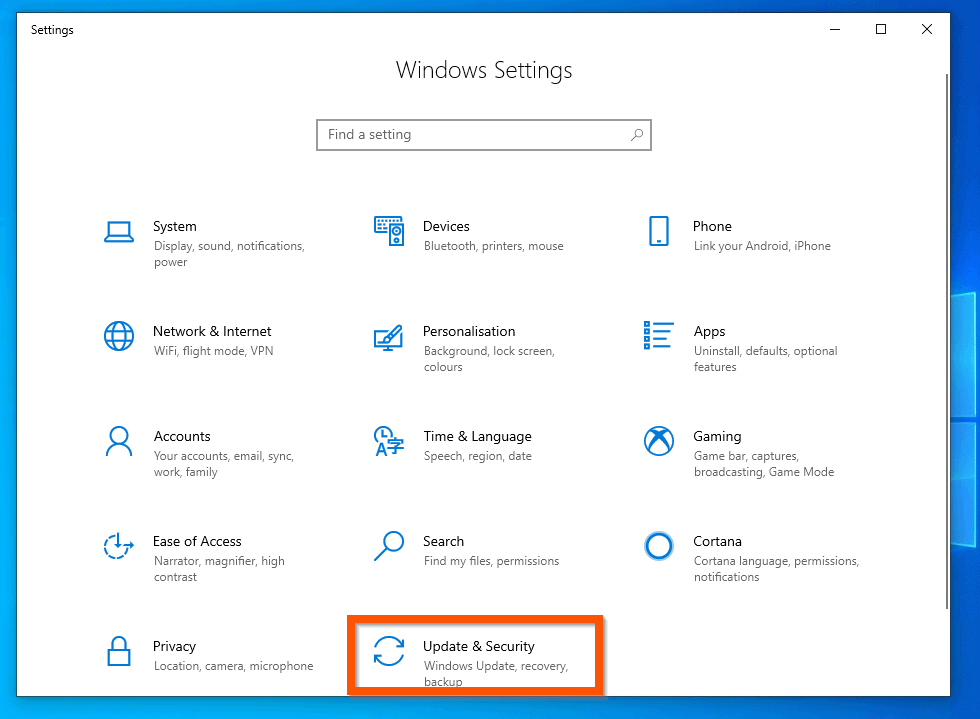Image resolution: width=980 pixels, height=719 pixels.
Task: Click the Windows Settings heading
Action: (x=484, y=70)
